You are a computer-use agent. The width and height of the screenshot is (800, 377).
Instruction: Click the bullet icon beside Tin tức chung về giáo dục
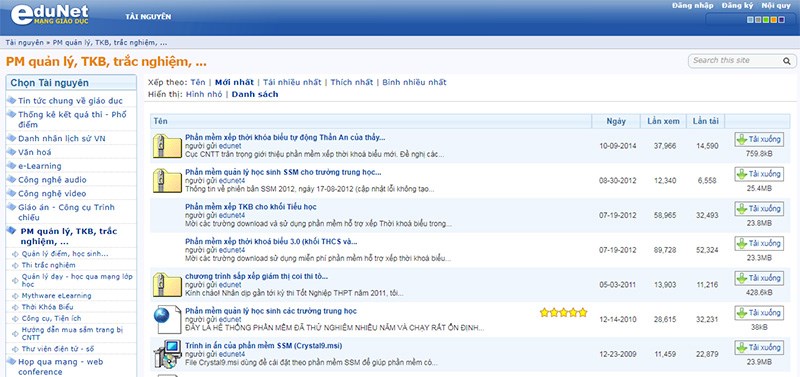[x=11, y=100]
